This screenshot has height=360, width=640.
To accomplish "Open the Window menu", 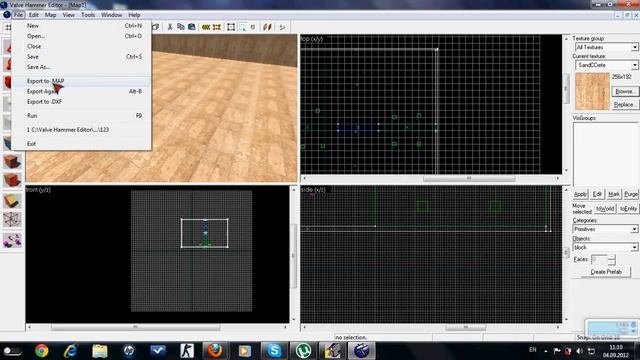I will 111,15.
